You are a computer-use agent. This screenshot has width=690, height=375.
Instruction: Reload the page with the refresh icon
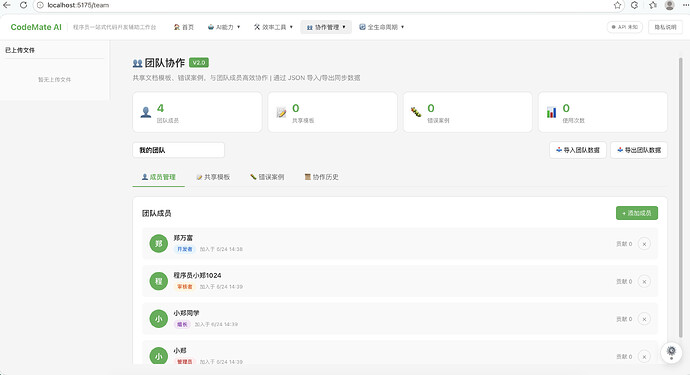tap(23, 5)
